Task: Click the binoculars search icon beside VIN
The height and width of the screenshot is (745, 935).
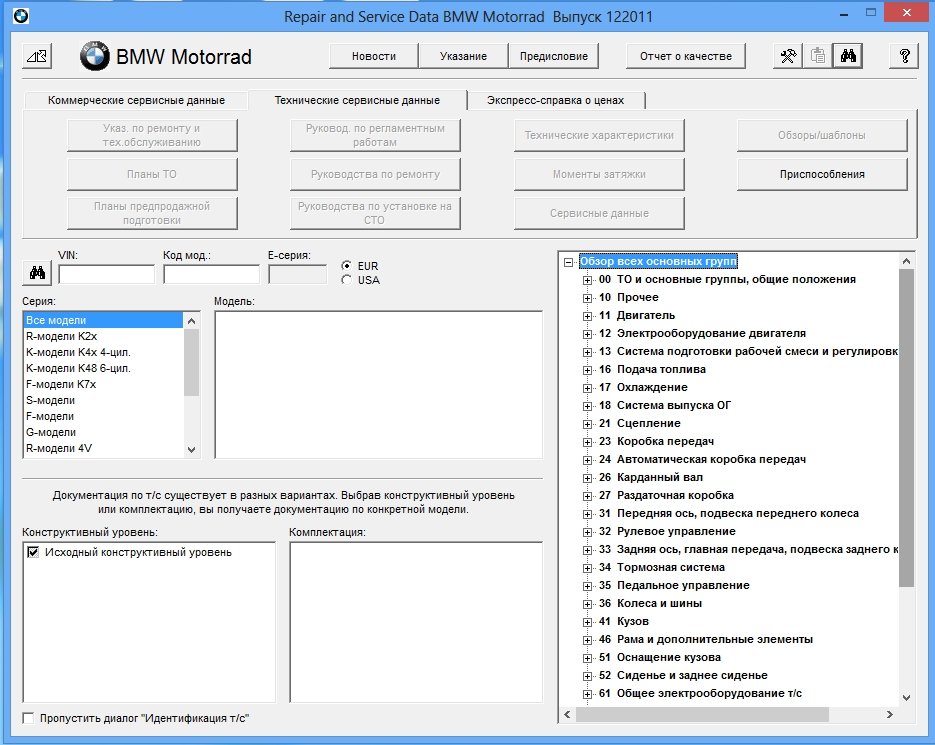Action: 37,272
